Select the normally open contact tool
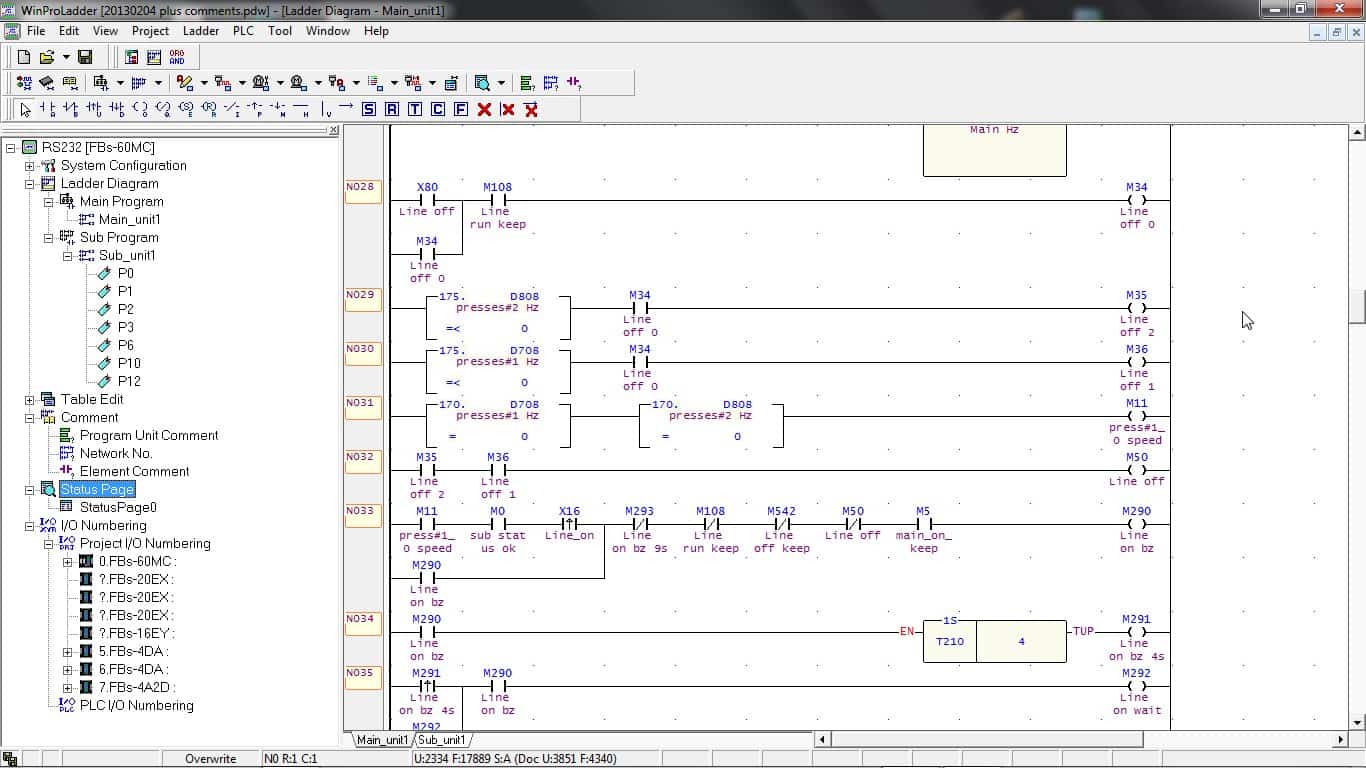1366x768 pixels. (48, 109)
